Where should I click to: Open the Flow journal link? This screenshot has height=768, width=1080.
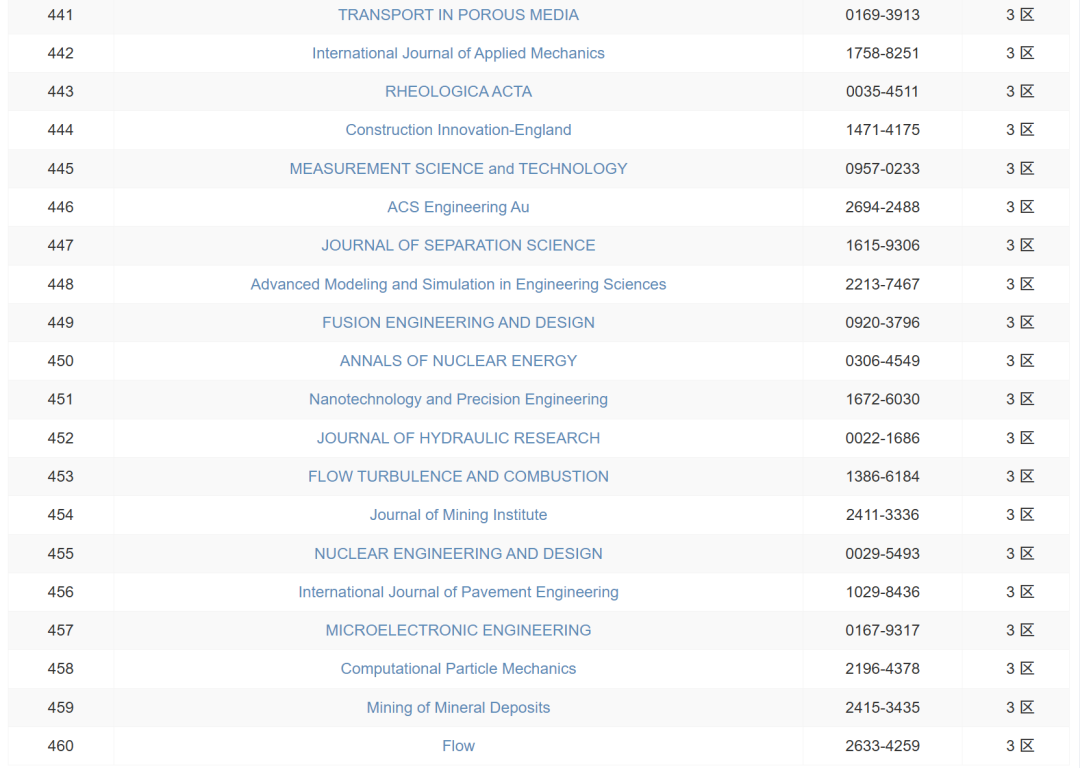click(x=458, y=746)
